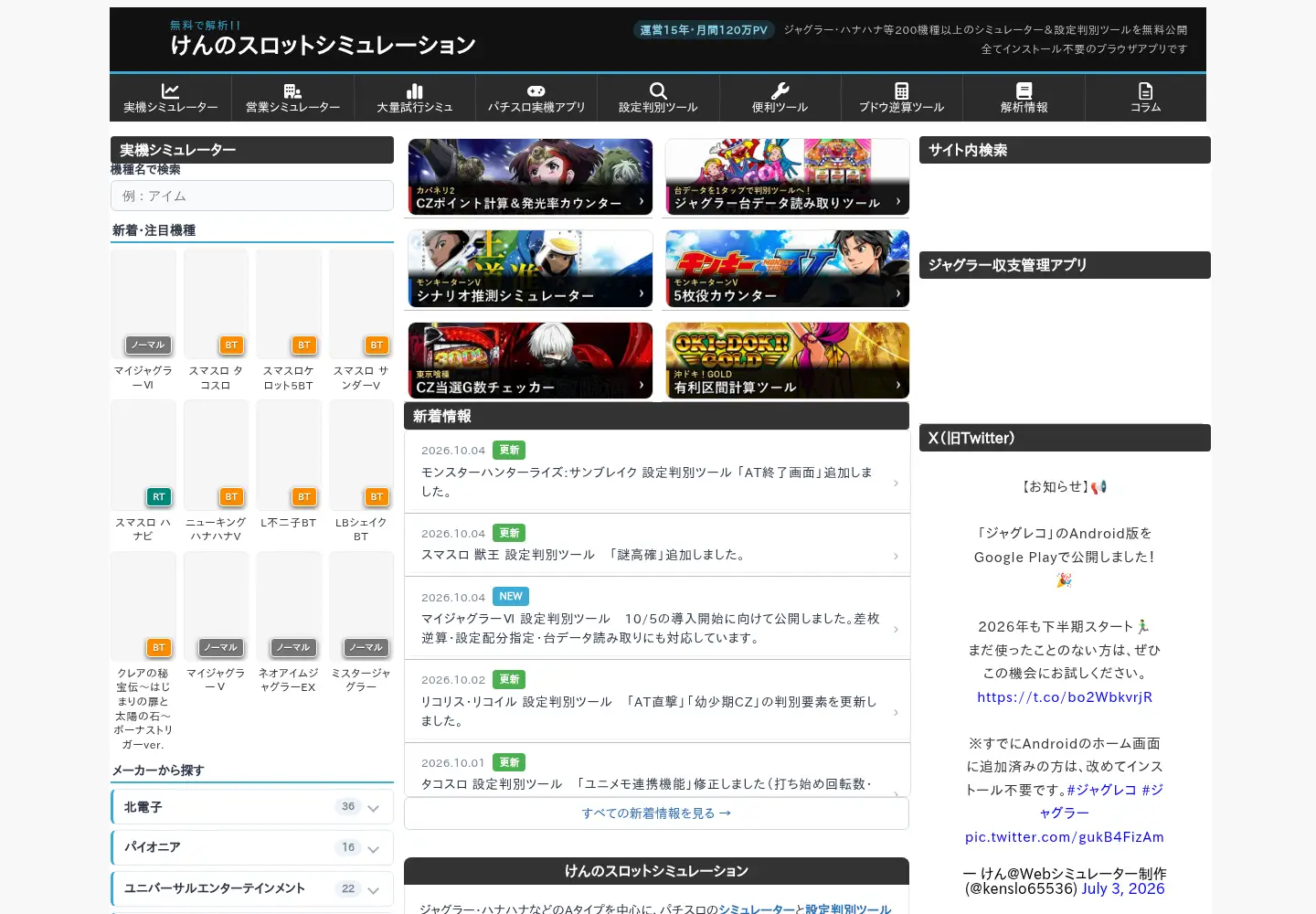Select the LBシェイクBT machine card
Viewport: 1316px width, 914px height.
361,472
